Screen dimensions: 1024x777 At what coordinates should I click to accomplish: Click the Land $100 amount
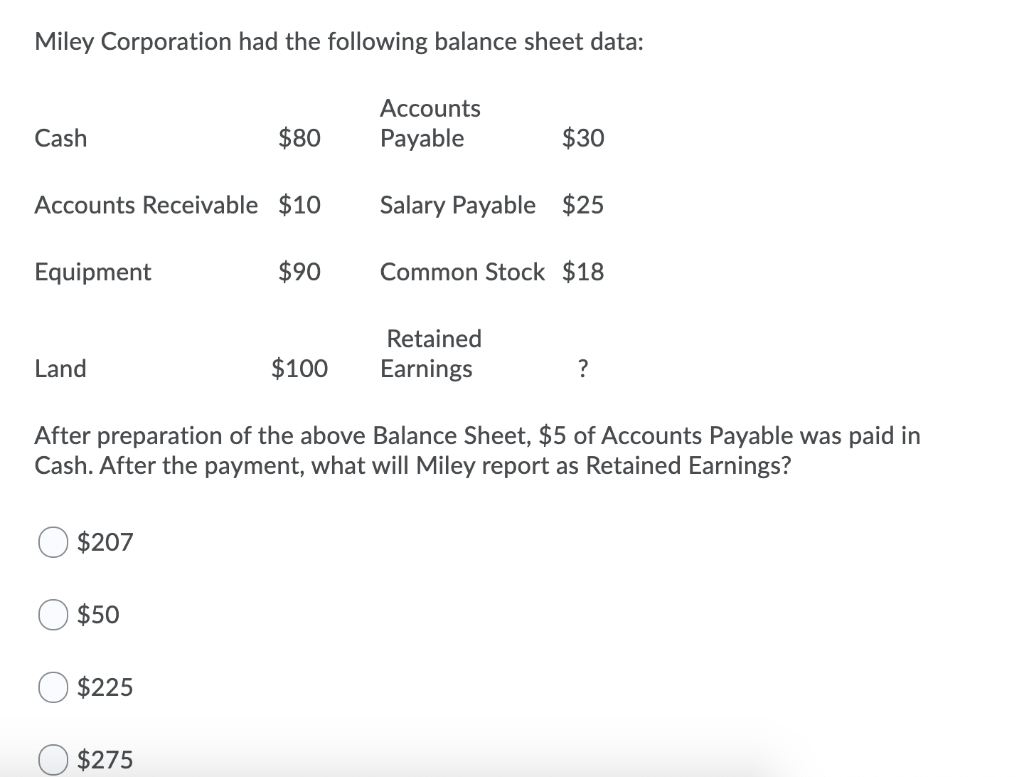coord(299,368)
